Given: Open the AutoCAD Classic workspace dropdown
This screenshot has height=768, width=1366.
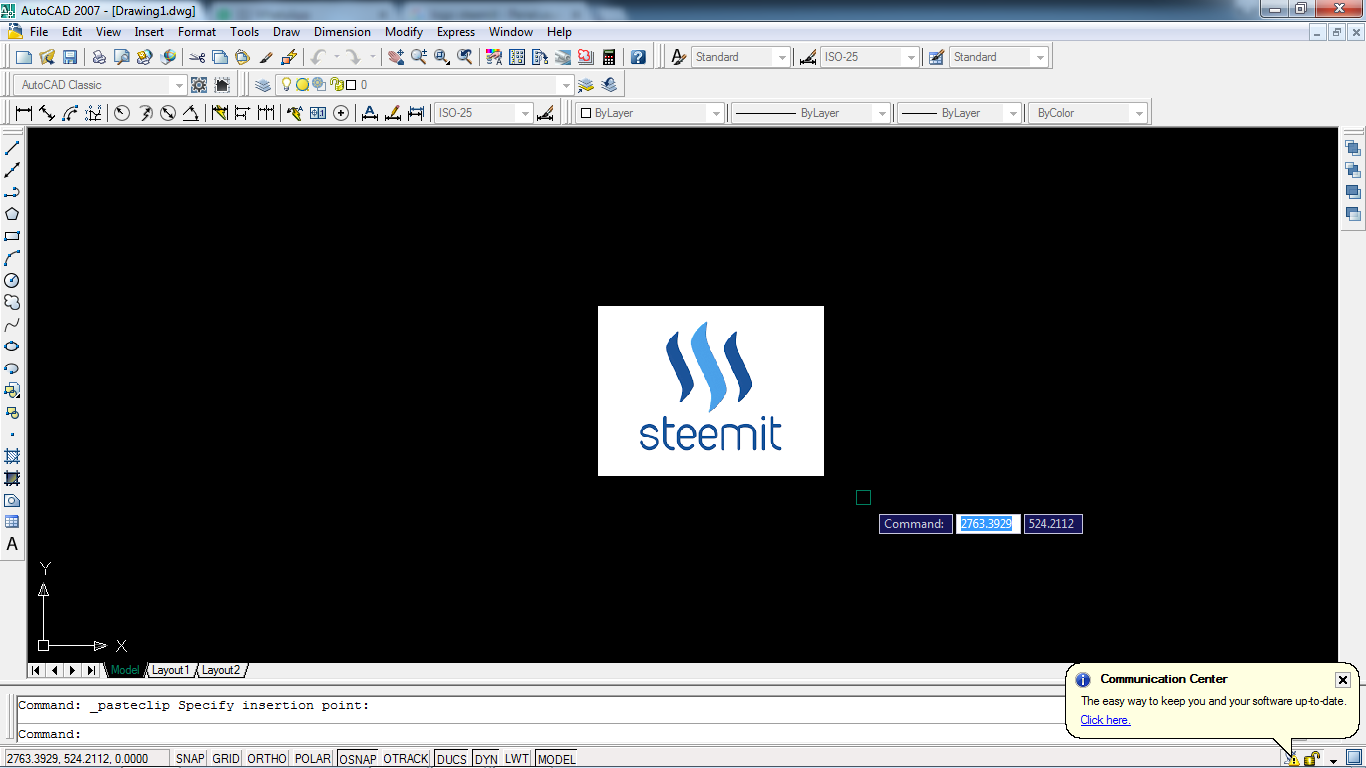Looking at the screenshot, I should click(178, 85).
